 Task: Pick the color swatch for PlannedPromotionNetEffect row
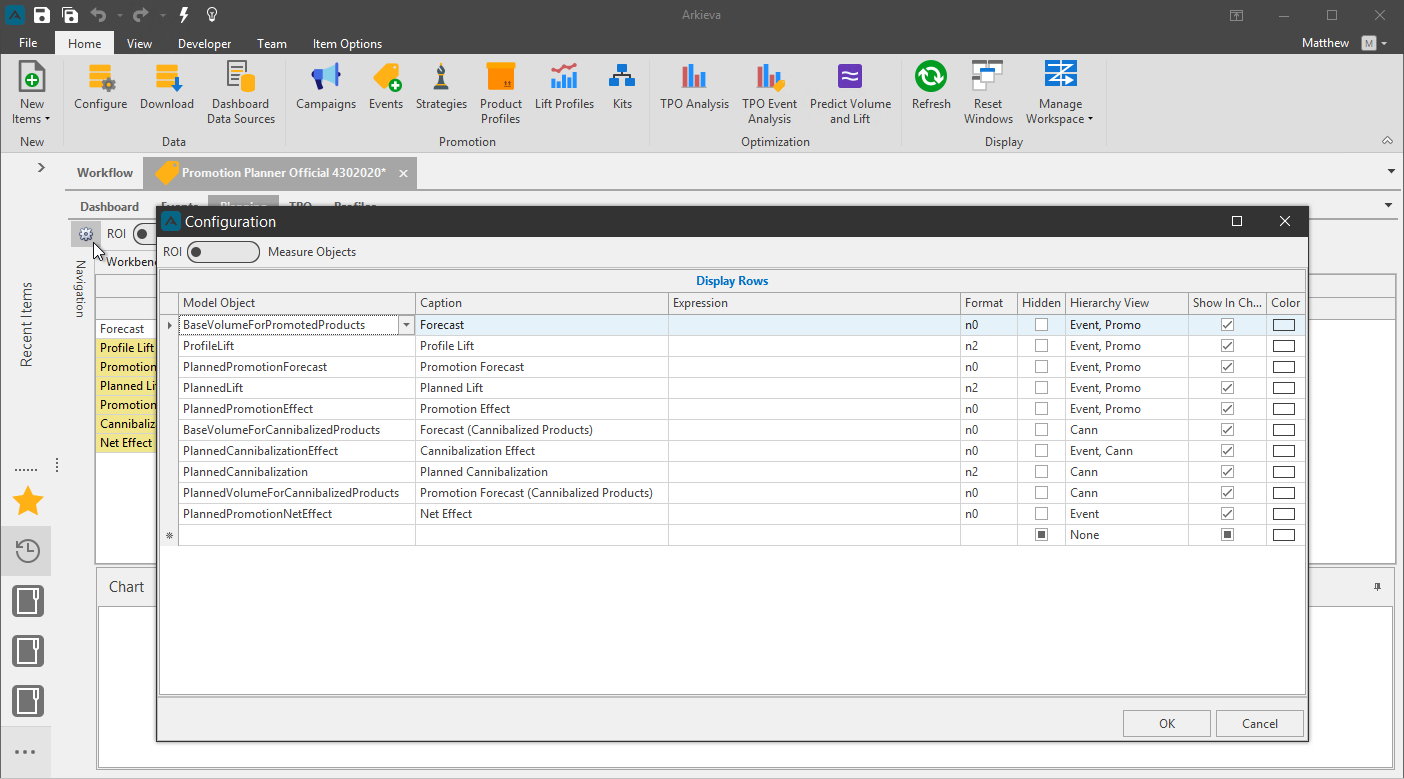pyautogui.click(x=1284, y=514)
